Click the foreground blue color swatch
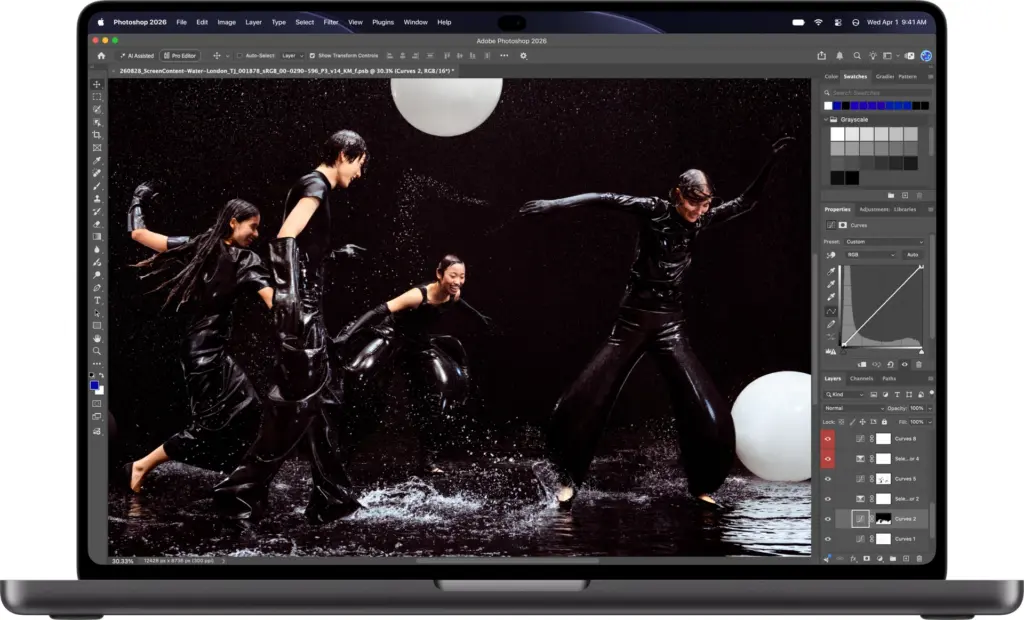1024x620 pixels. click(94, 385)
